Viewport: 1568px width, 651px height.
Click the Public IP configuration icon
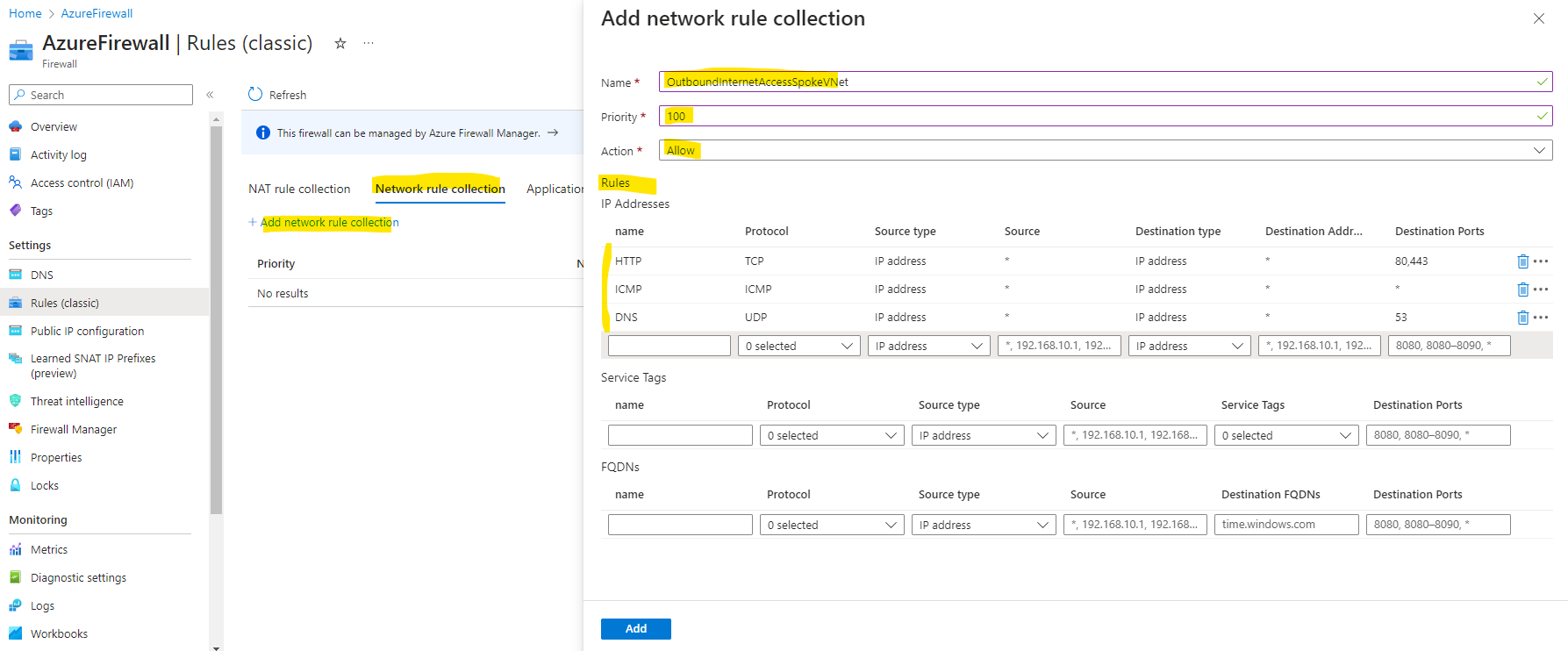click(x=15, y=331)
